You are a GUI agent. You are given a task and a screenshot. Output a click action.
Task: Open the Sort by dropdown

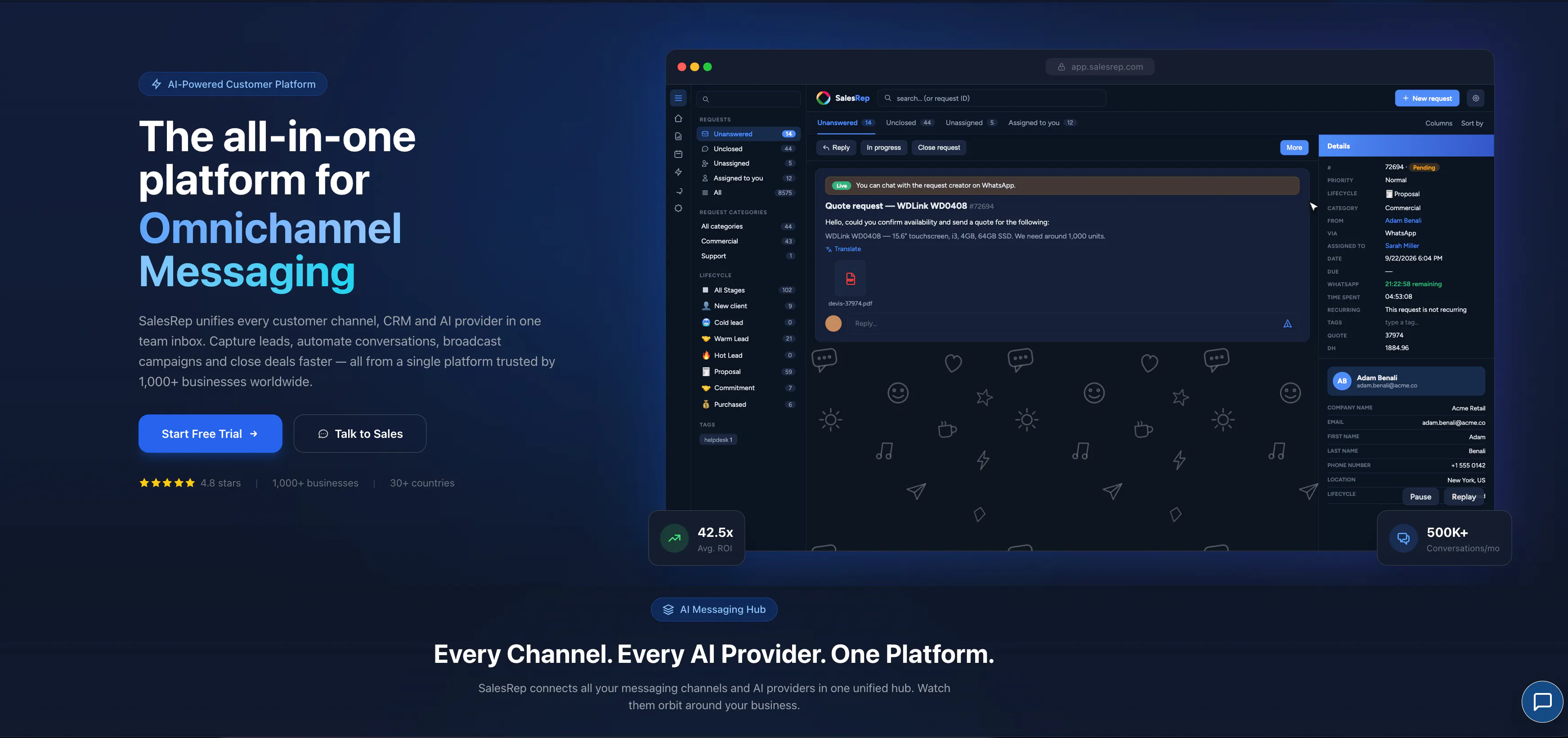(1472, 124)
